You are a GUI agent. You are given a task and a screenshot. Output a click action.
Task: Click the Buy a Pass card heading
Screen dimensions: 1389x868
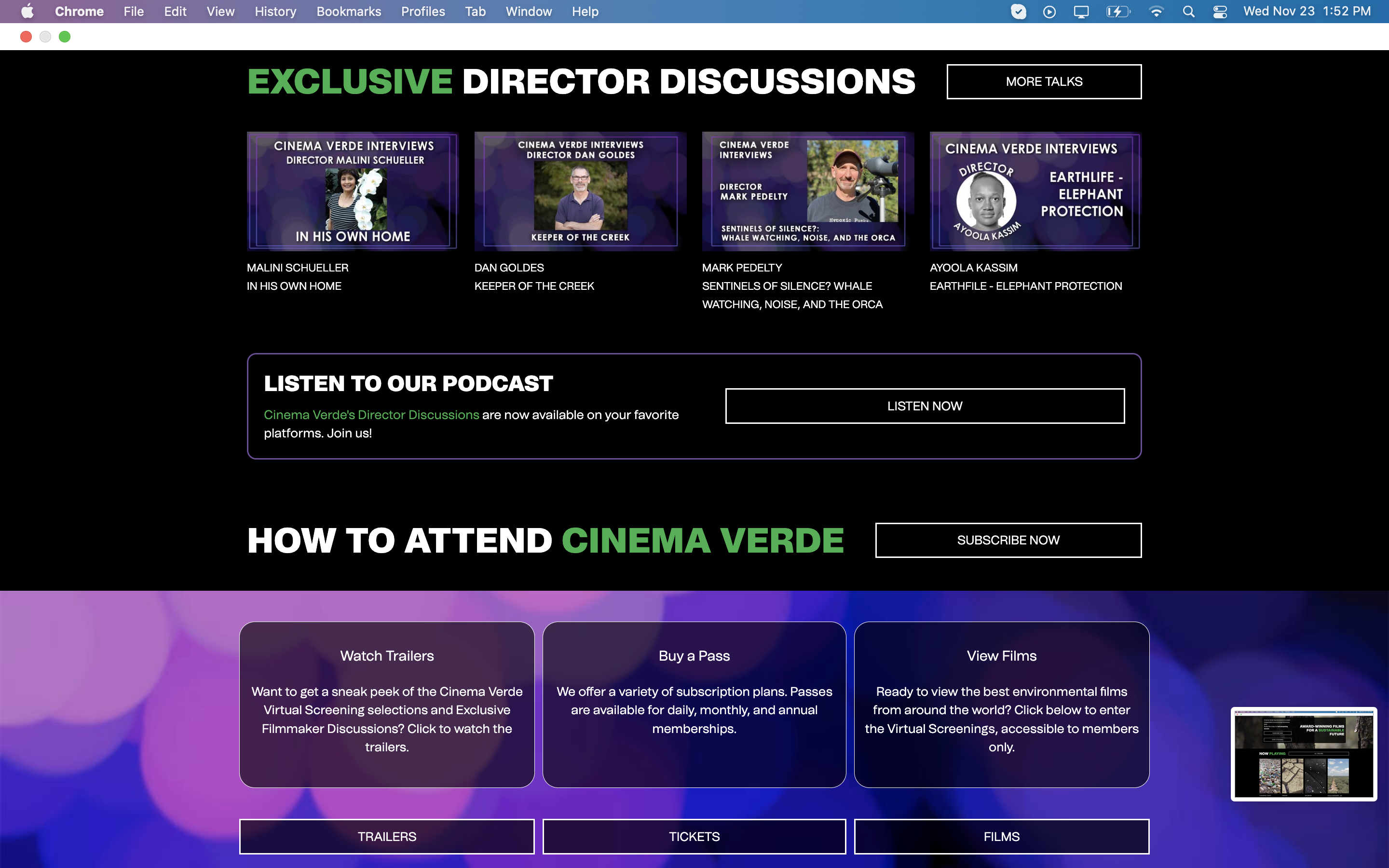tap(694, 656)
